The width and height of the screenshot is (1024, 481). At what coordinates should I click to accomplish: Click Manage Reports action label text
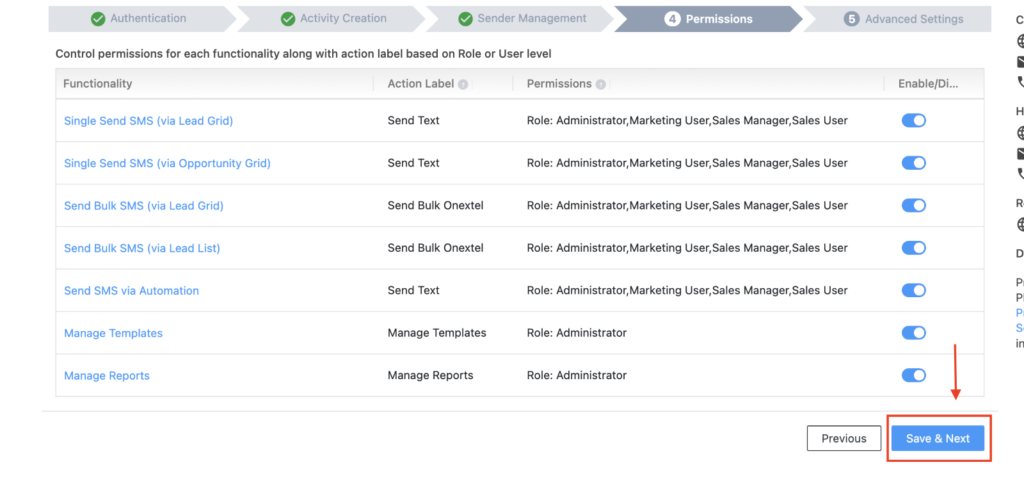430,375
